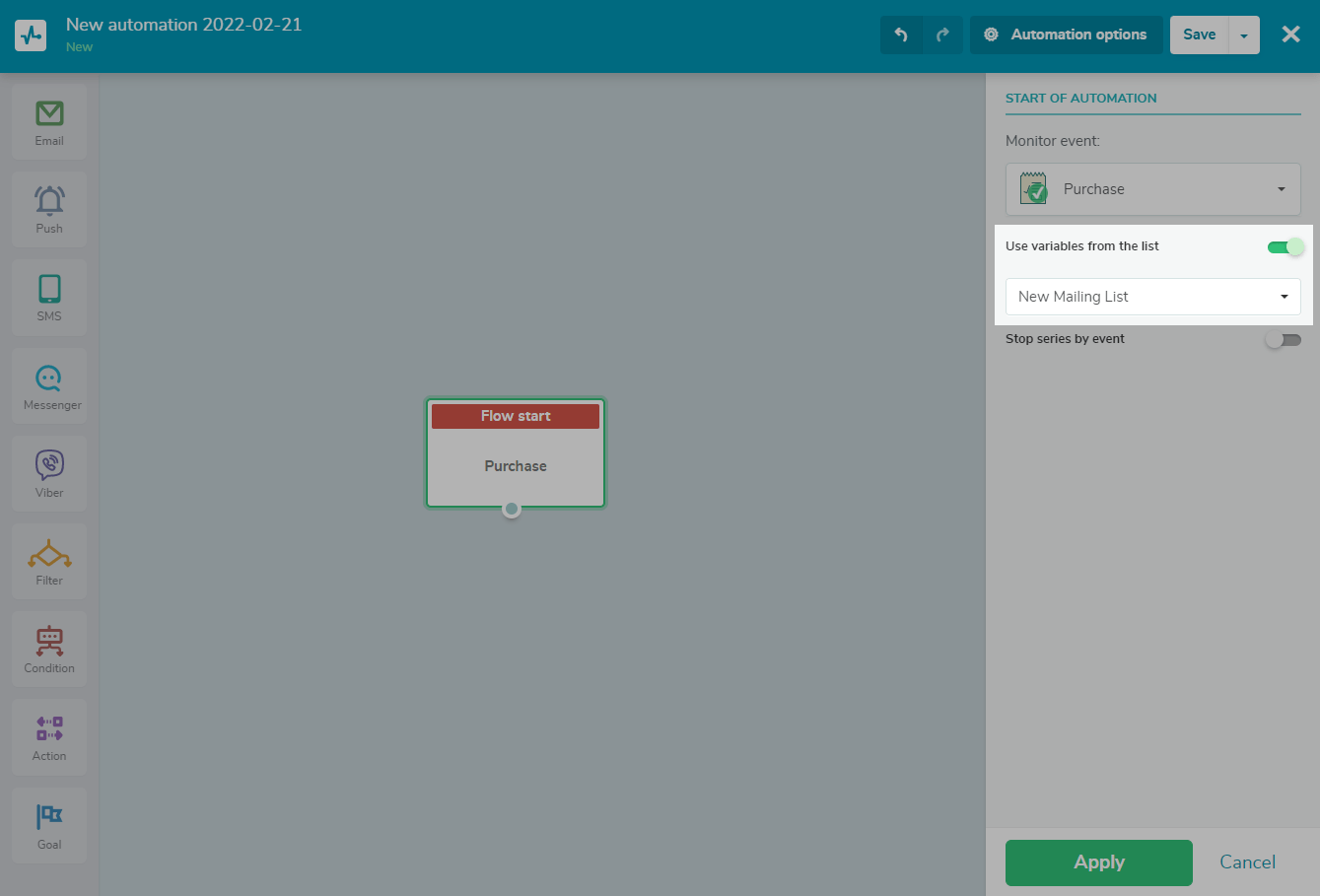Select the Flow start Purchase node

[x=516, y=454]
